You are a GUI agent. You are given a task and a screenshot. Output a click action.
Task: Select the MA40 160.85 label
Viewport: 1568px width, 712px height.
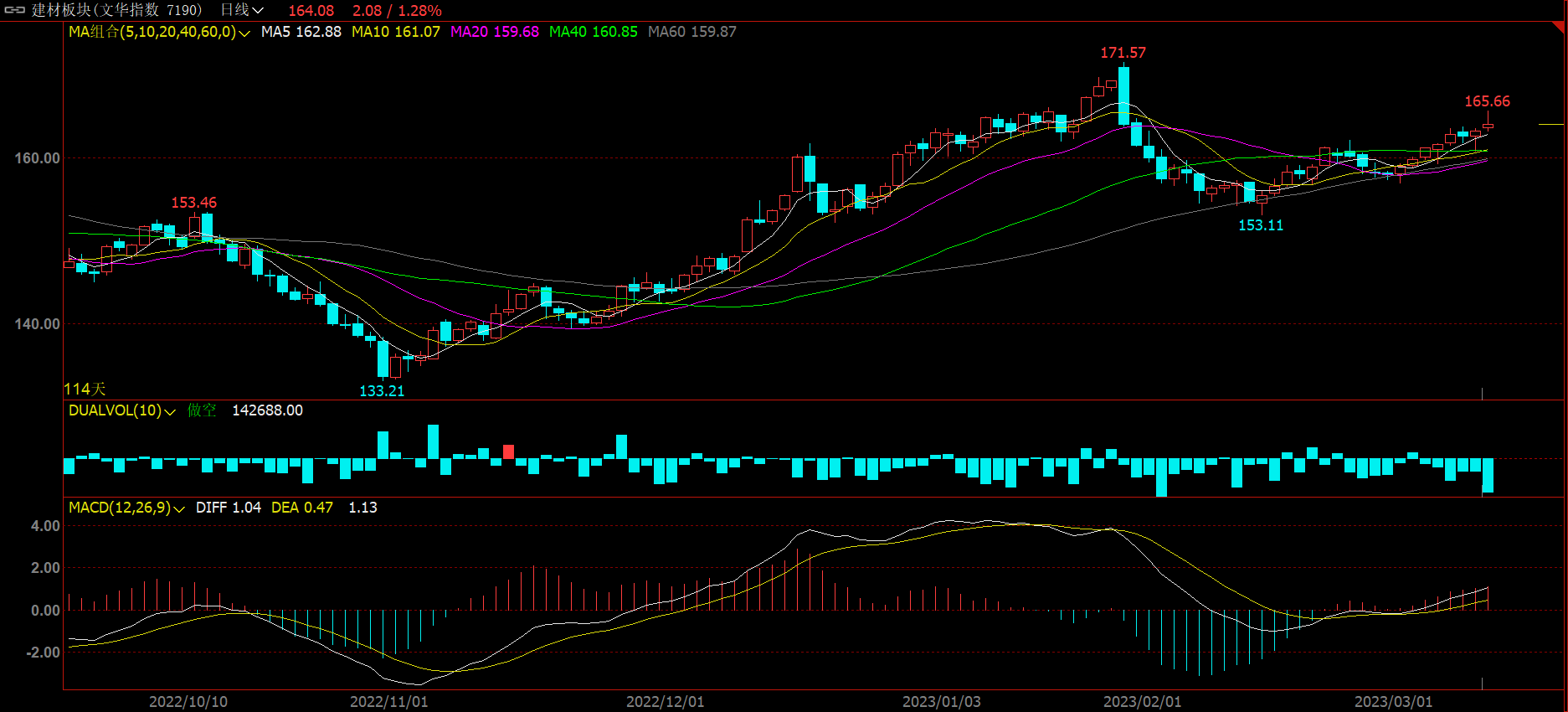coord(594,32)
